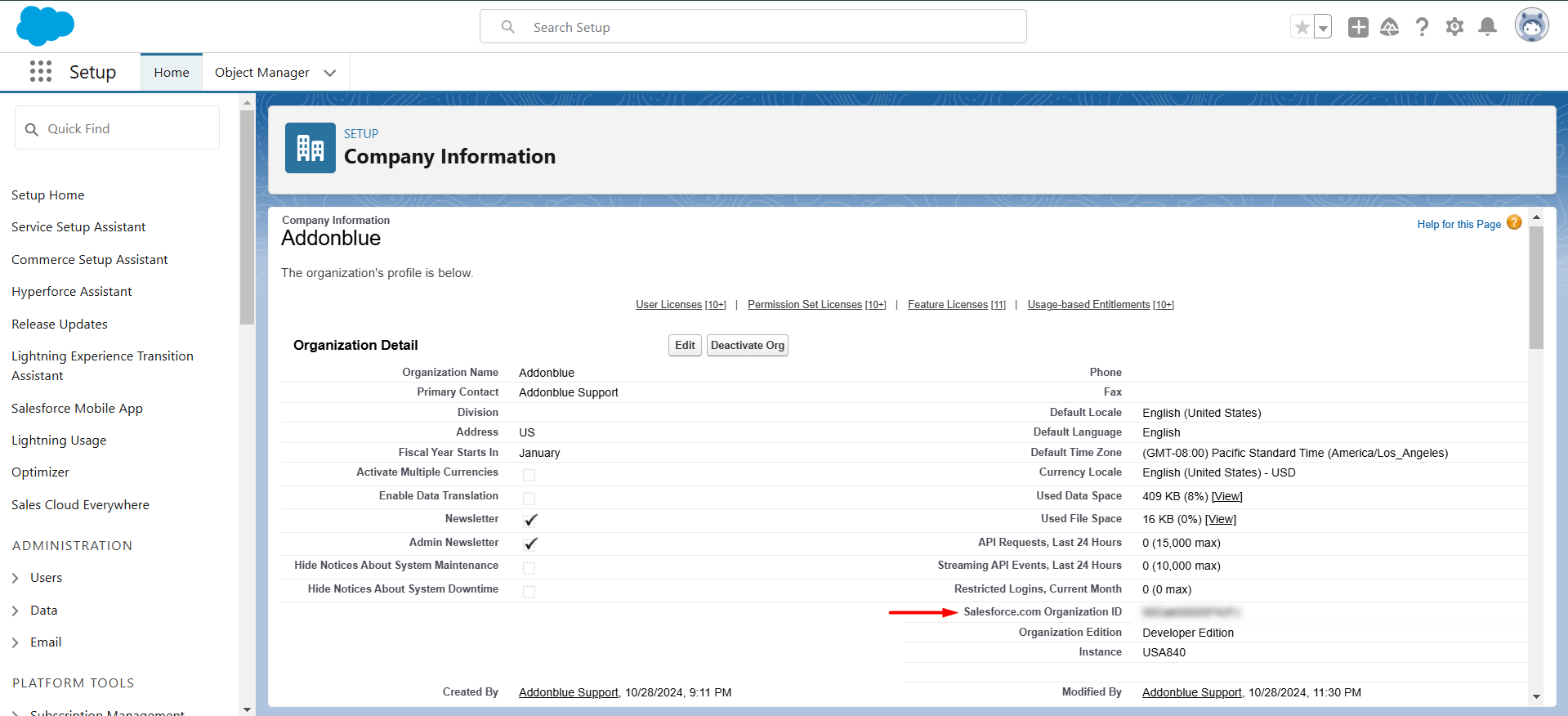The image size is (1568, 716).
Task: Click the content pane scrollbar thumb
Action: [x=1536, y=288]
